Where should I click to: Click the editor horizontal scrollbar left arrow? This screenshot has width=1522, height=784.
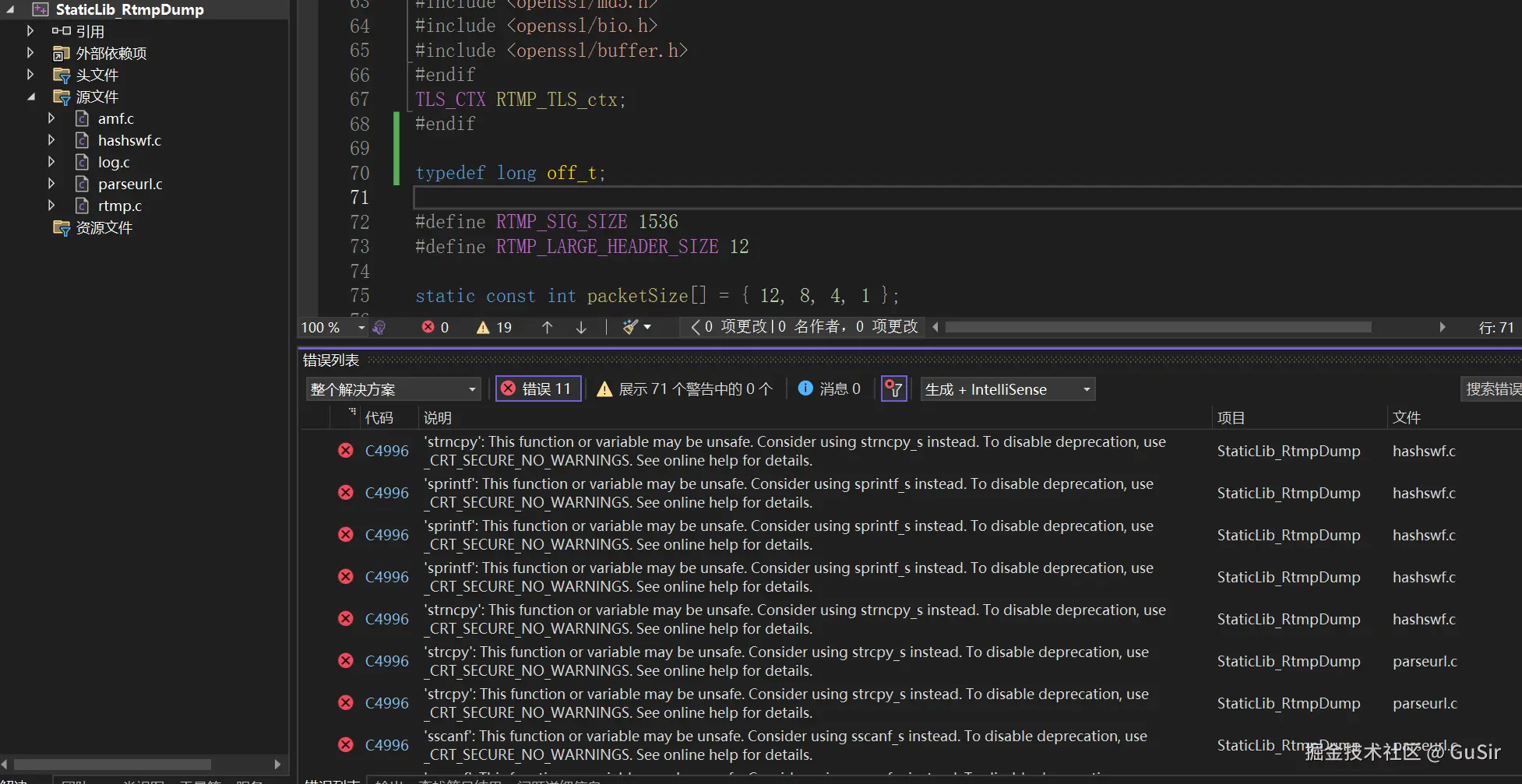tap(935, 328)
